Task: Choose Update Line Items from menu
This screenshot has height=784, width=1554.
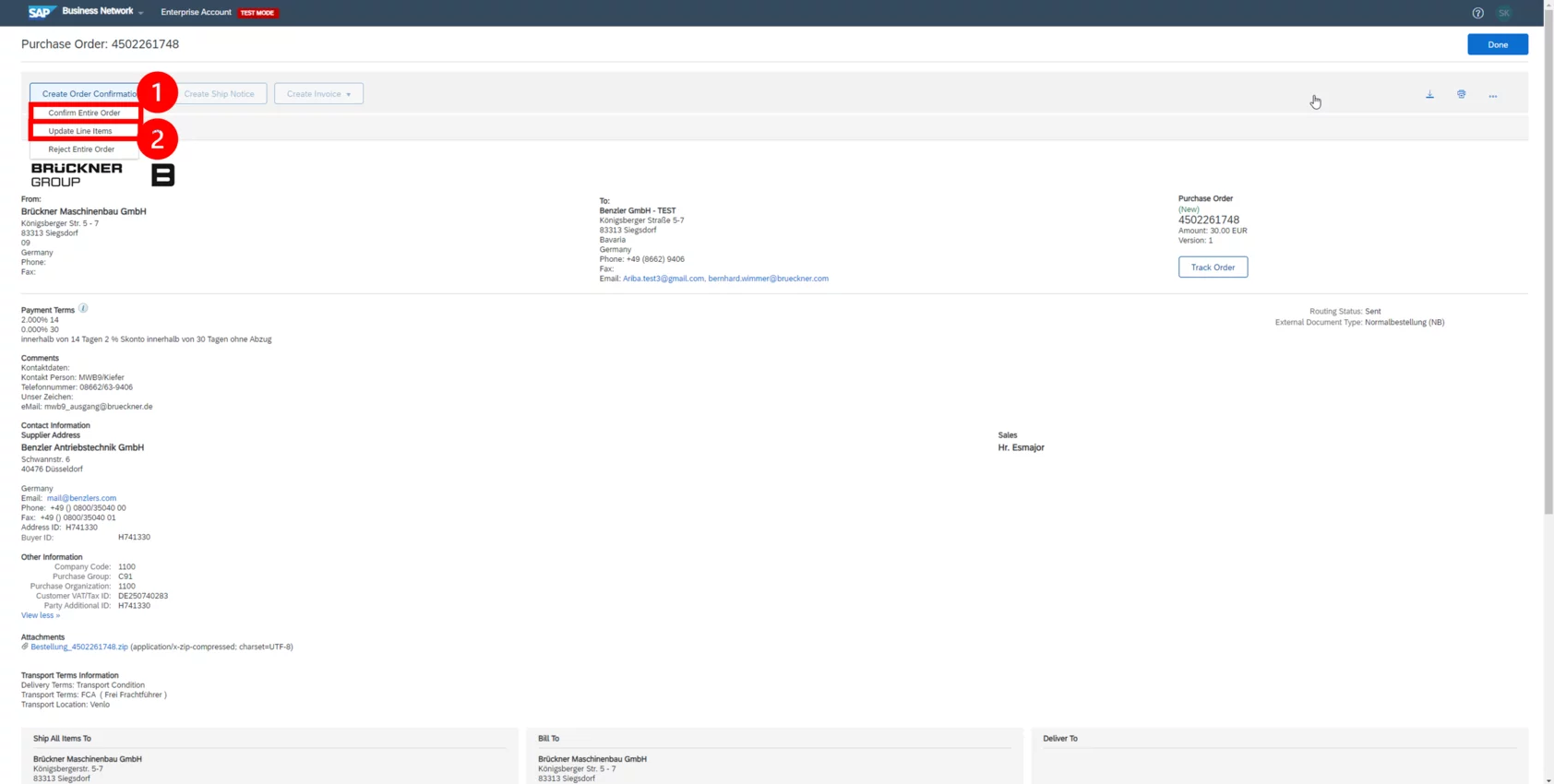Action: [x=80, y=131]
